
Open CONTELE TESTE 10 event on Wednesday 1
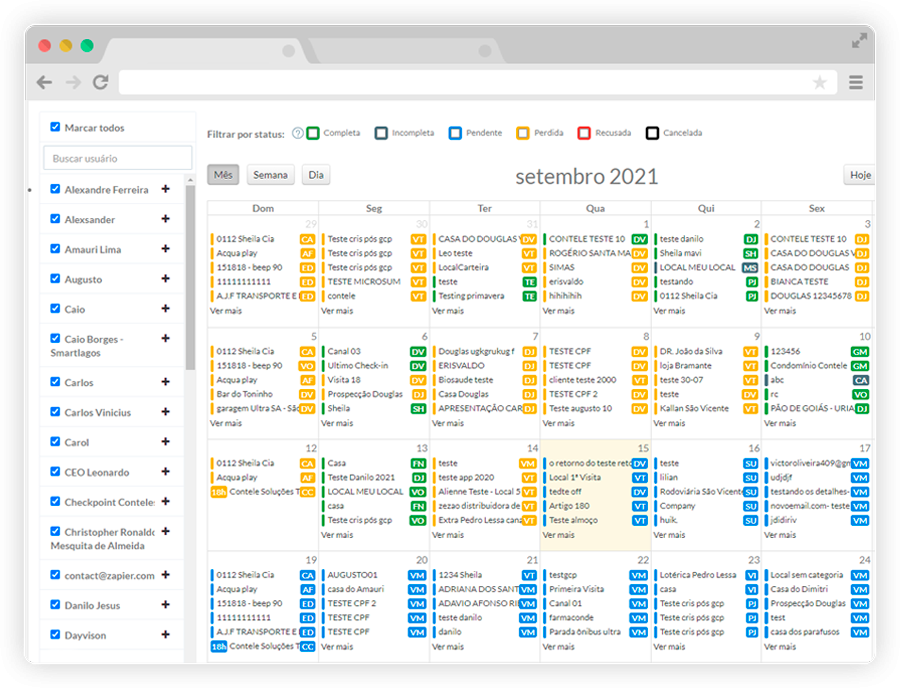595,239
